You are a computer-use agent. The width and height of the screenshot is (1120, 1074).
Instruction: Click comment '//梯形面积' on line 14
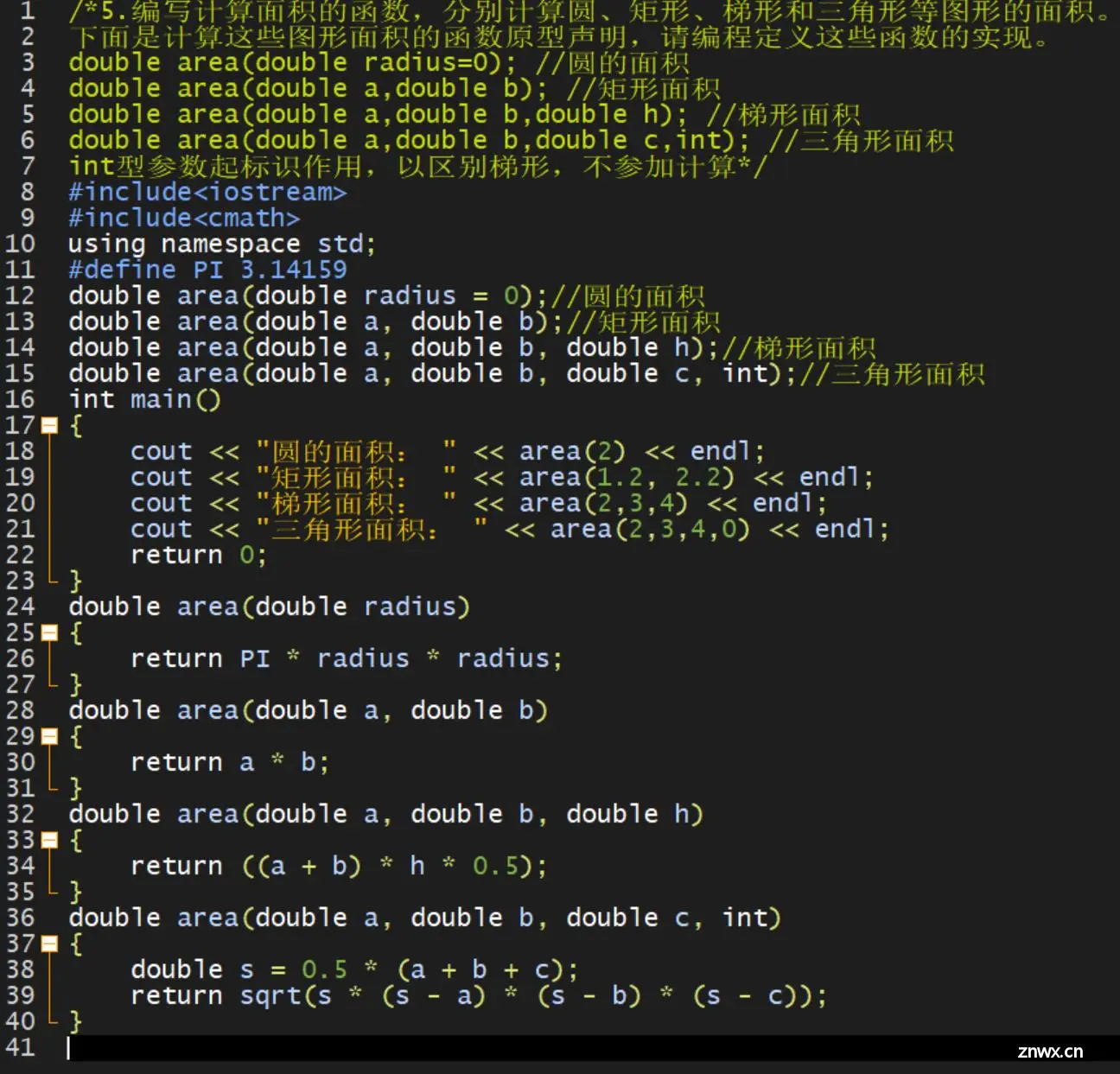point(799,347)
